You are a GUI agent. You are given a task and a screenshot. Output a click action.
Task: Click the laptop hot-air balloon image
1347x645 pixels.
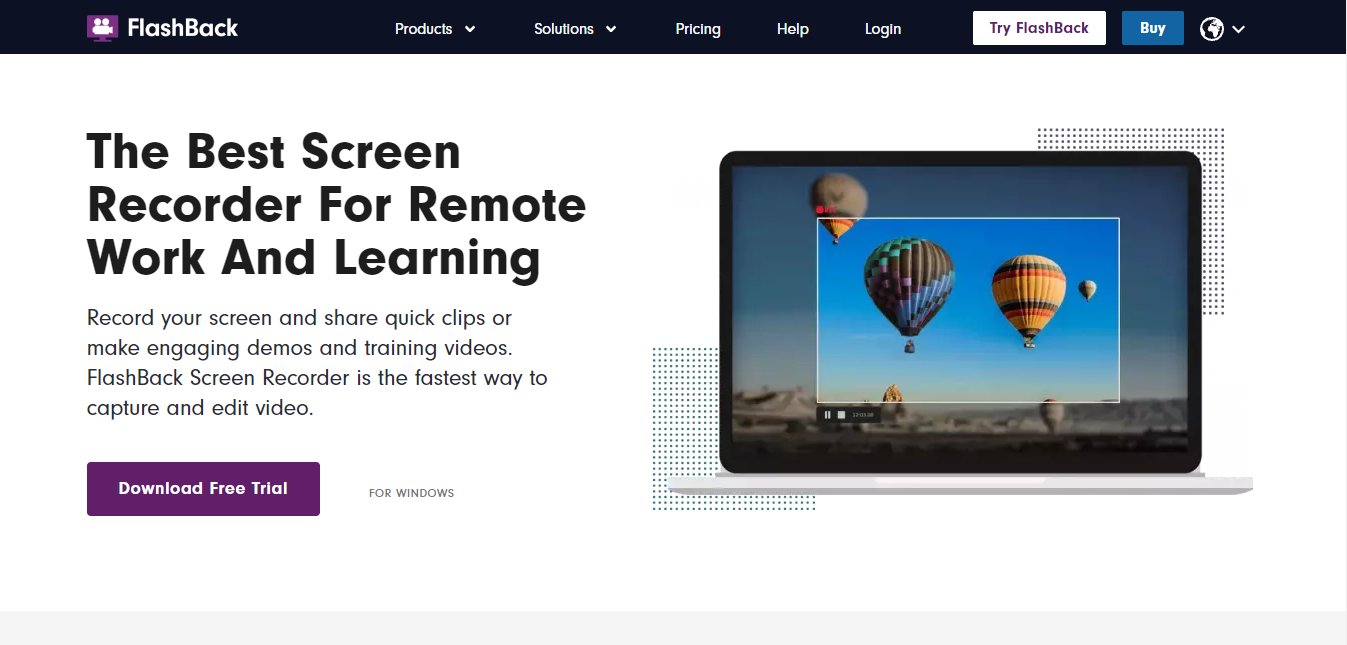pyautogui.click(x=960, y=323)
